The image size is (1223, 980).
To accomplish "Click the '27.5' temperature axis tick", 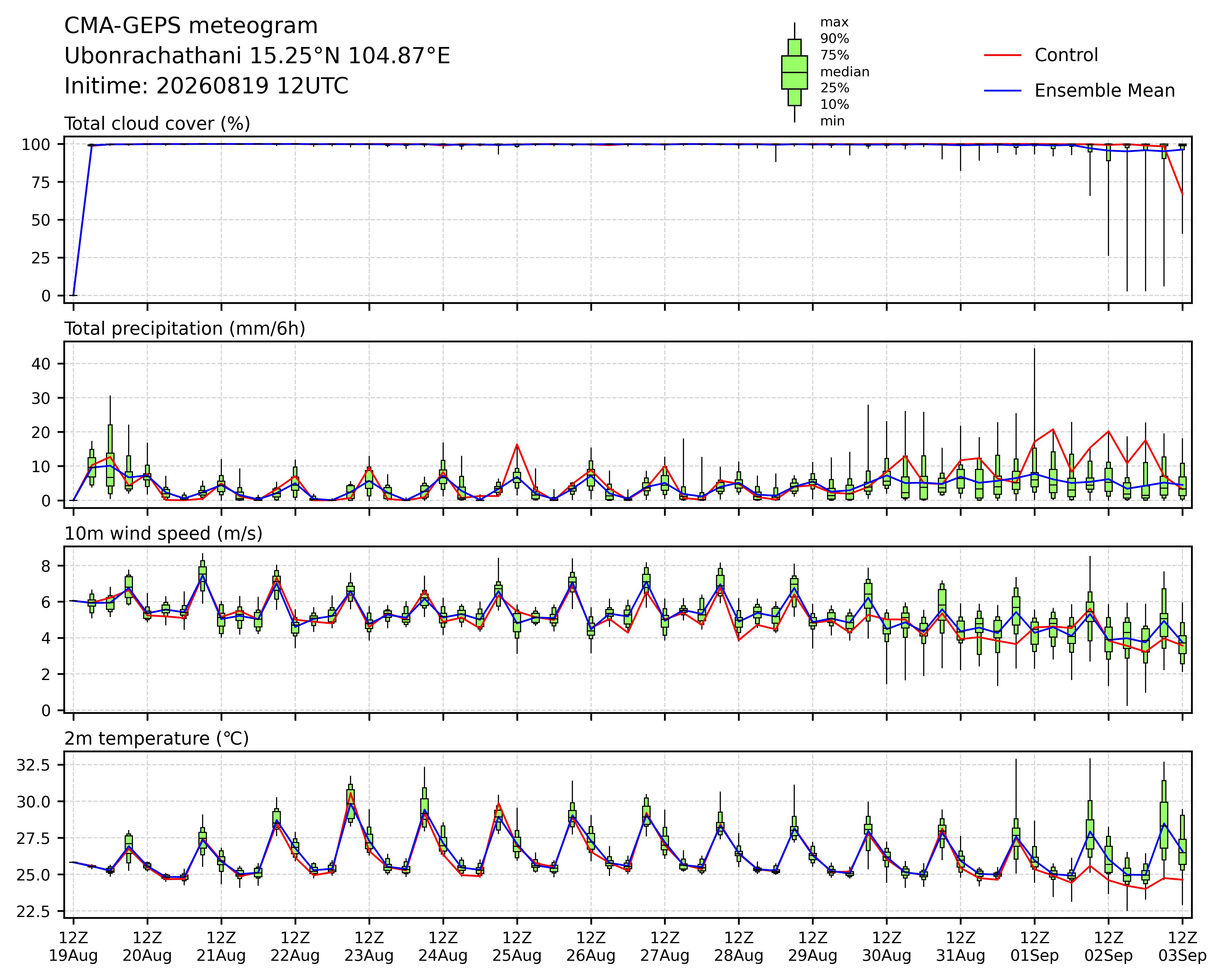I will pos(34,838).
